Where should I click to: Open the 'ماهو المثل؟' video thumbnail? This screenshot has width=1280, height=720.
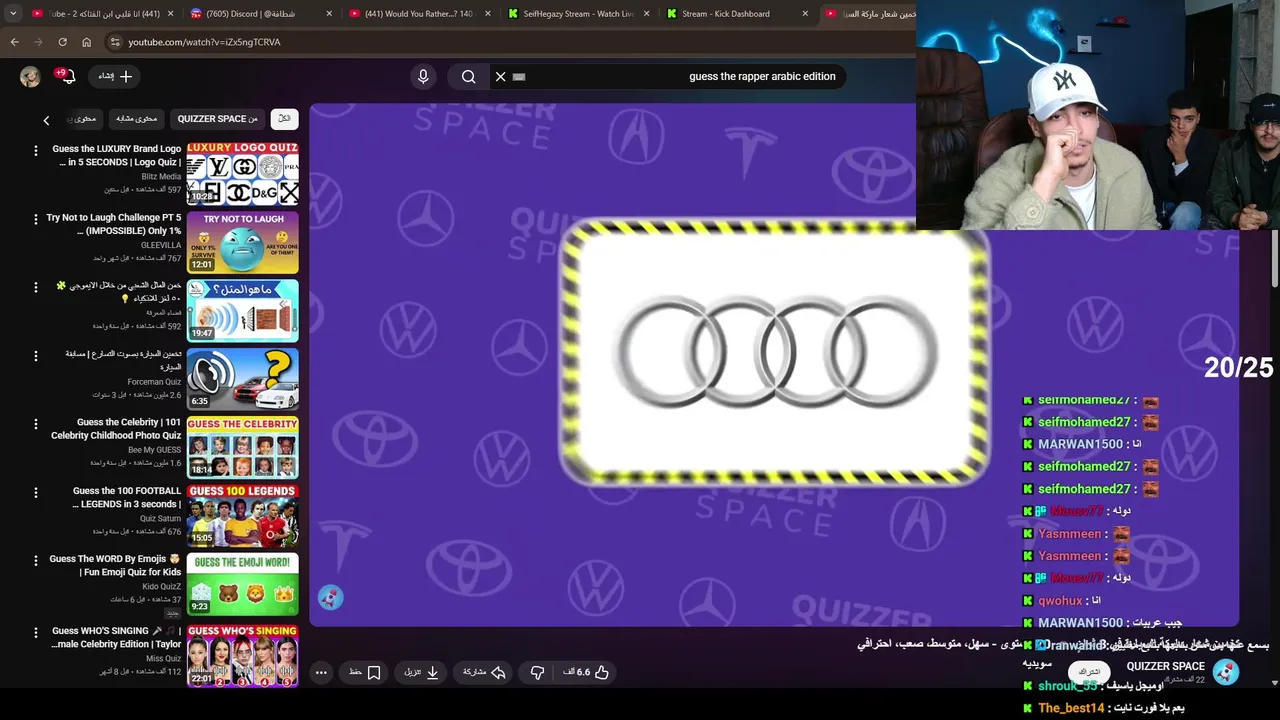pyautogui.click(x=242, y=310)
